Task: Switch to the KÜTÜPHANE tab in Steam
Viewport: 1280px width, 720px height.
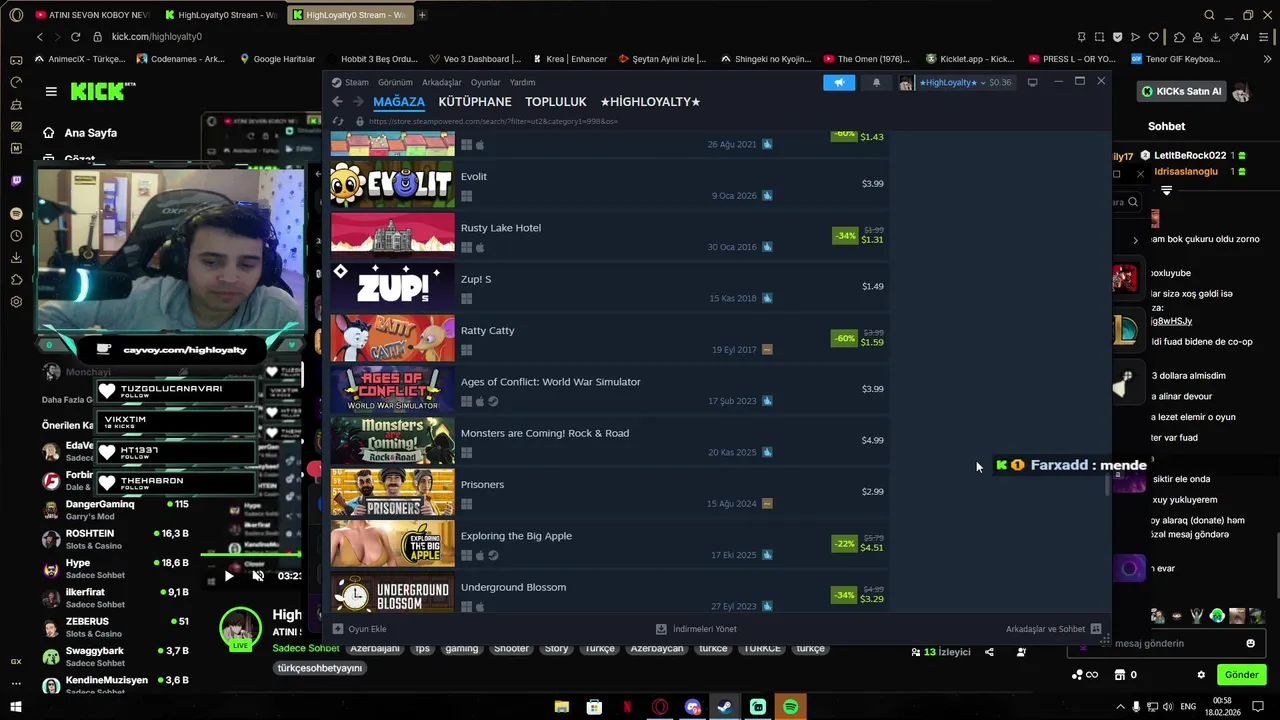Action: pos(475,102)
